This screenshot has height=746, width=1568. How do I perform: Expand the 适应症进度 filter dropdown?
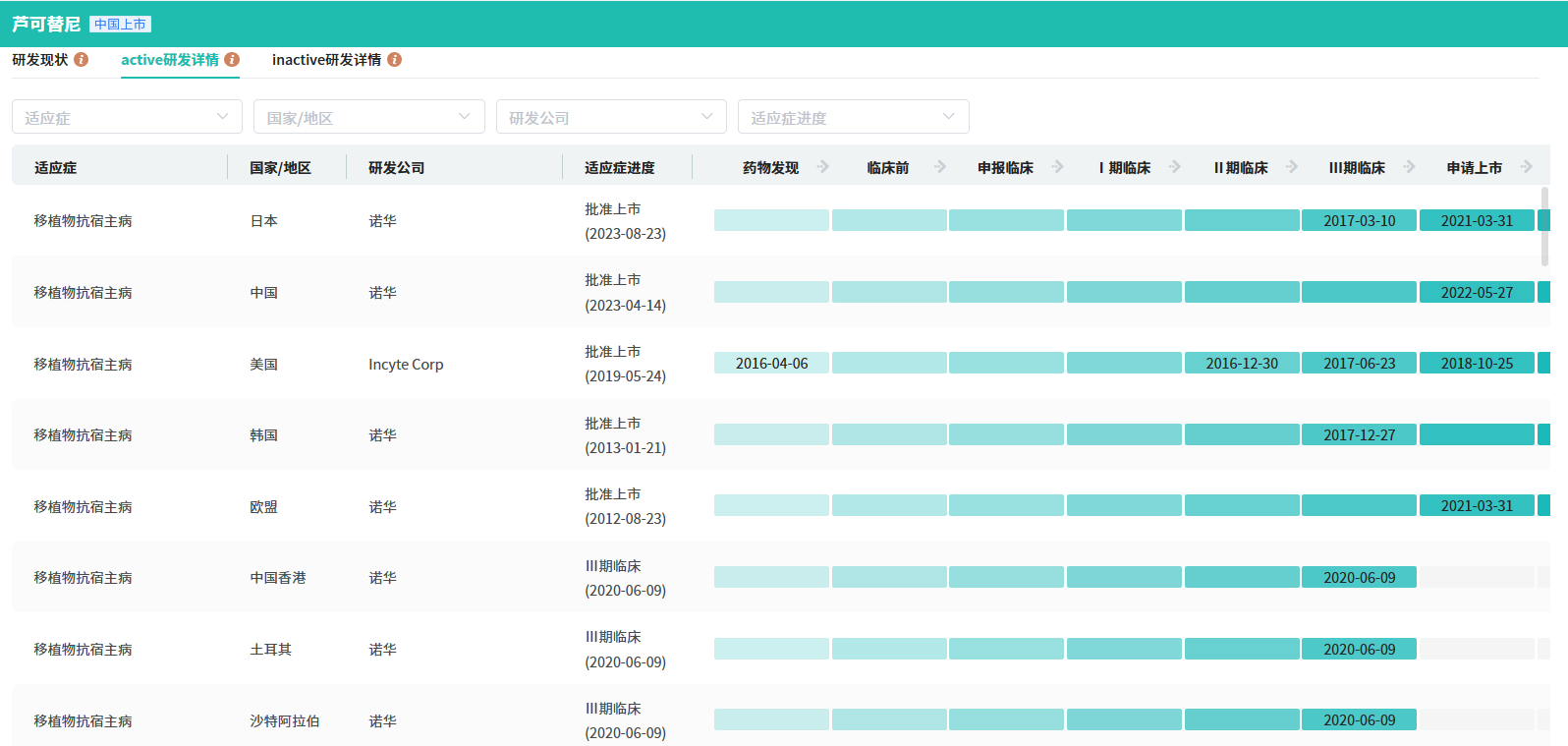pos(853,117)
